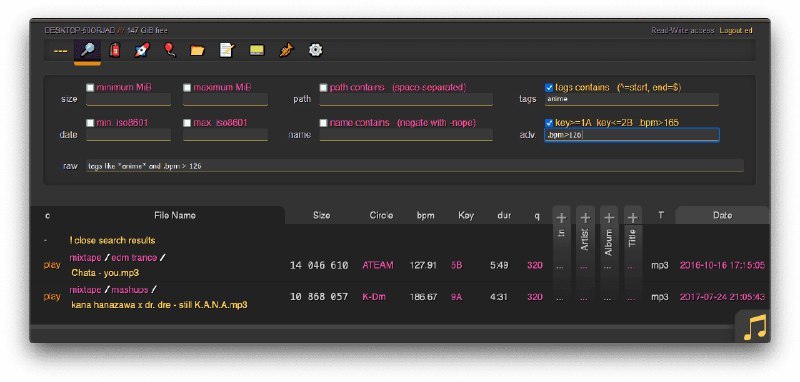The image size is (800, 382).
Task: Focus the min. iso8601 date field
Action: (128, 135)
